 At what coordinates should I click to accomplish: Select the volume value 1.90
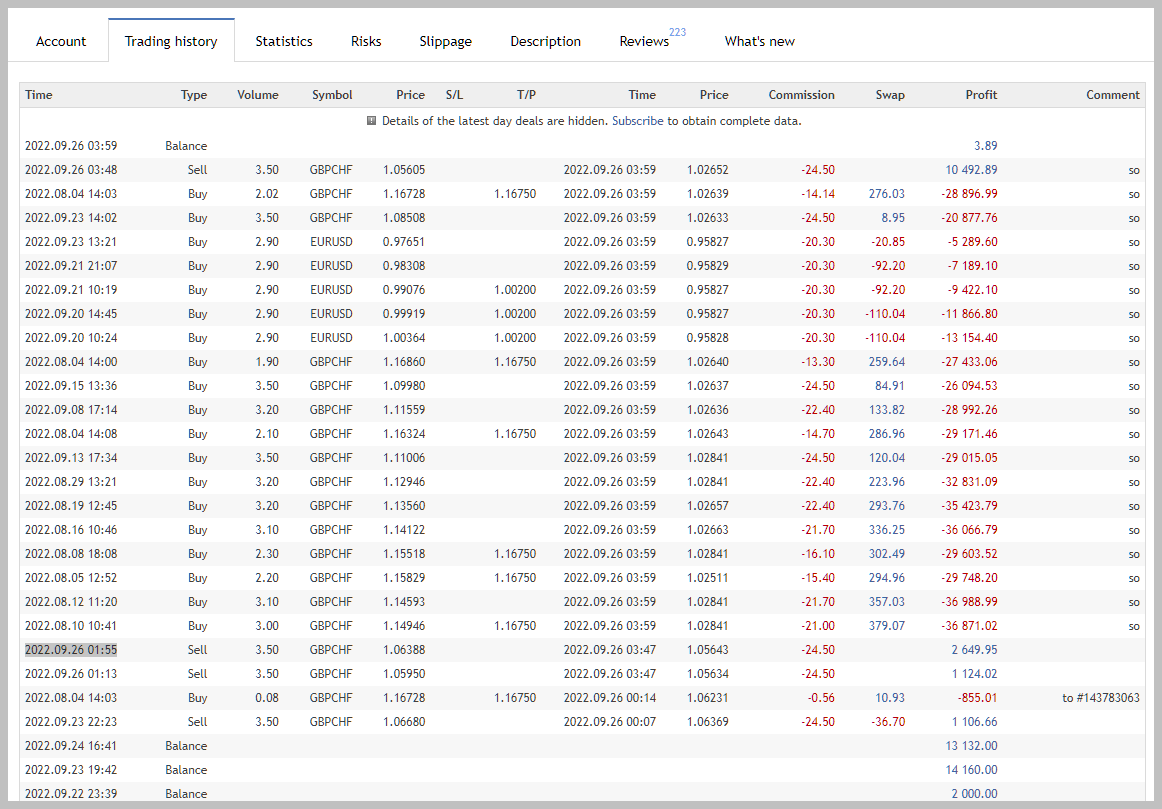click(x=267, y=362)
